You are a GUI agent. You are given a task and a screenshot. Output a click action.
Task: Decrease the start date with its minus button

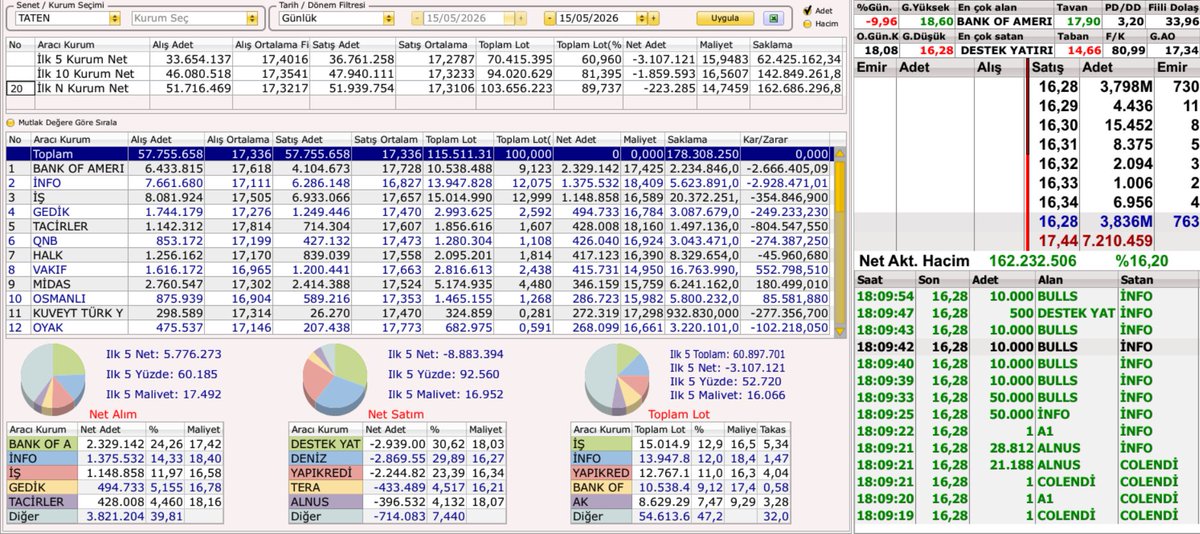416,19
